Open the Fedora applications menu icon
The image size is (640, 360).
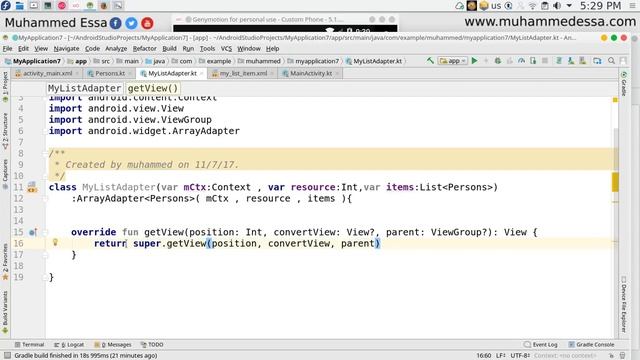(6, 5)
